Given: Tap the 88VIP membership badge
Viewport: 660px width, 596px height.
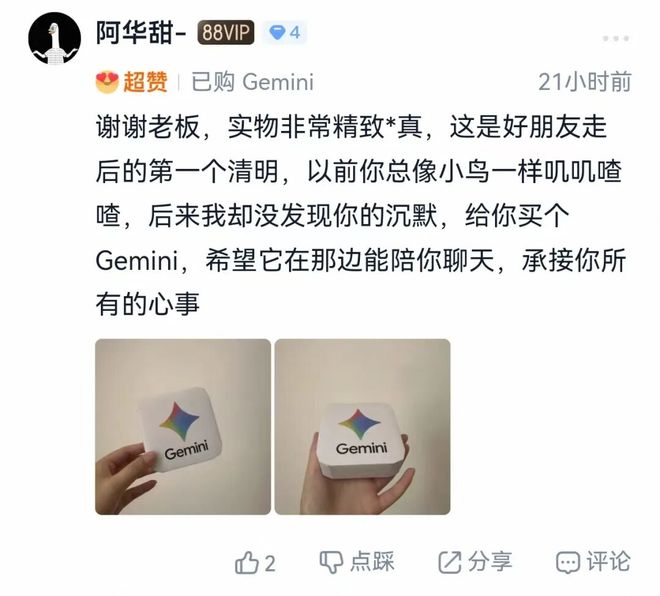Looking at the screenshot, I should tap(226, 32).
